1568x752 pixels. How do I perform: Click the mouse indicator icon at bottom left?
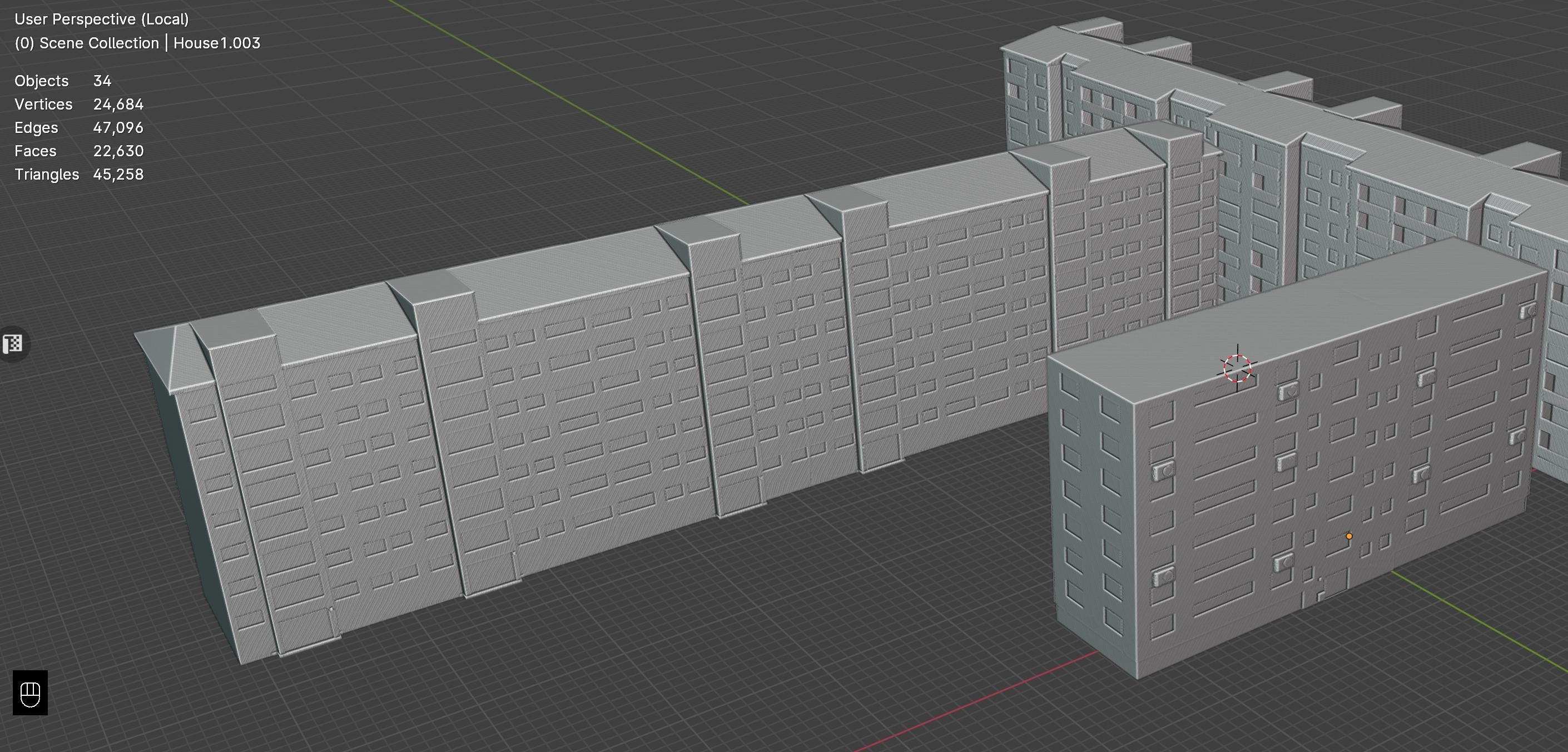31,693
